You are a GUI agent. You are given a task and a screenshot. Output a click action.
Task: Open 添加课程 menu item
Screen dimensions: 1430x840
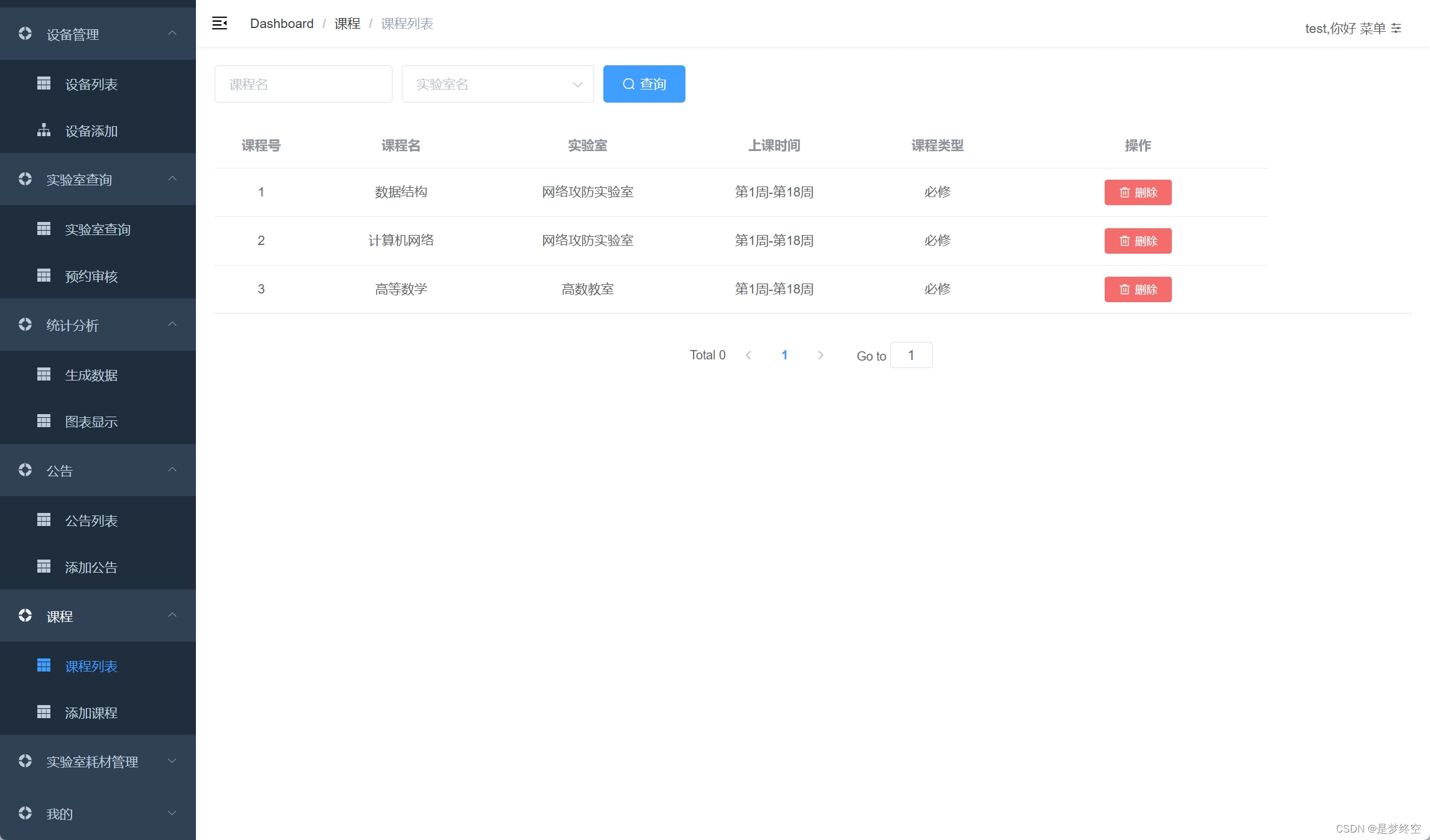click(x=98, y=713)
